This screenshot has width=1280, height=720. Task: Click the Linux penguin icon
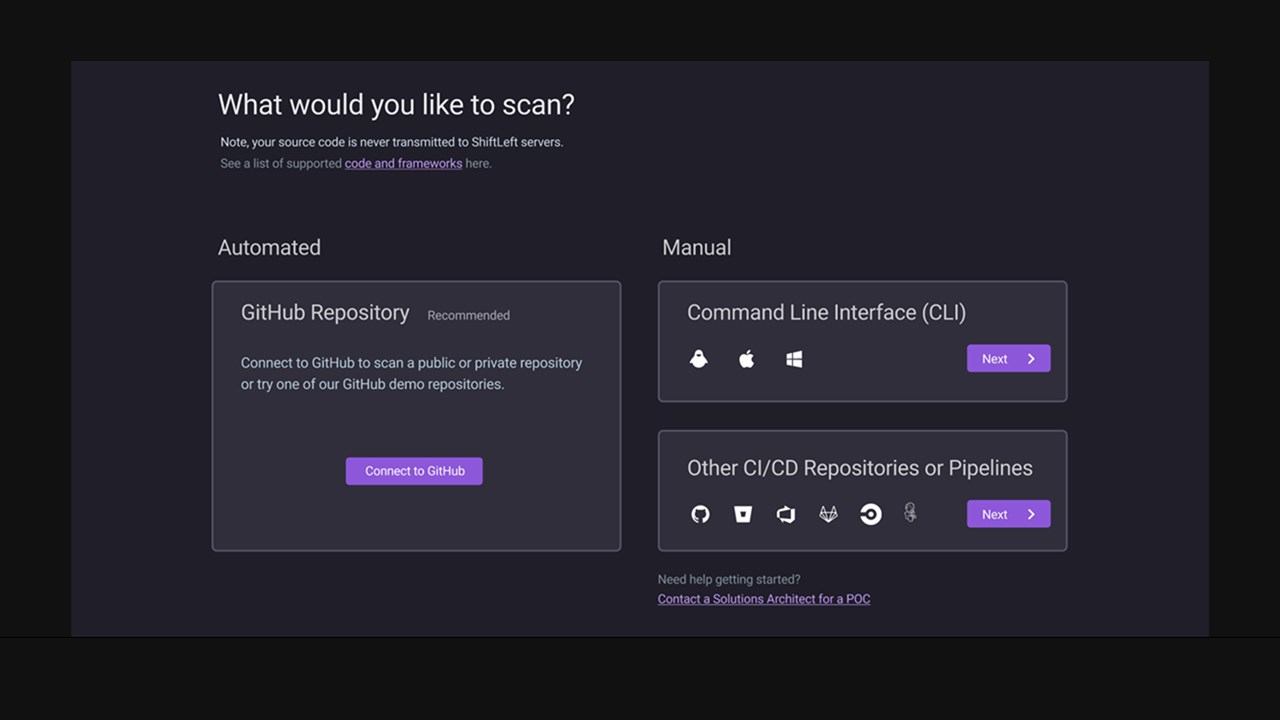click(699, 359)
